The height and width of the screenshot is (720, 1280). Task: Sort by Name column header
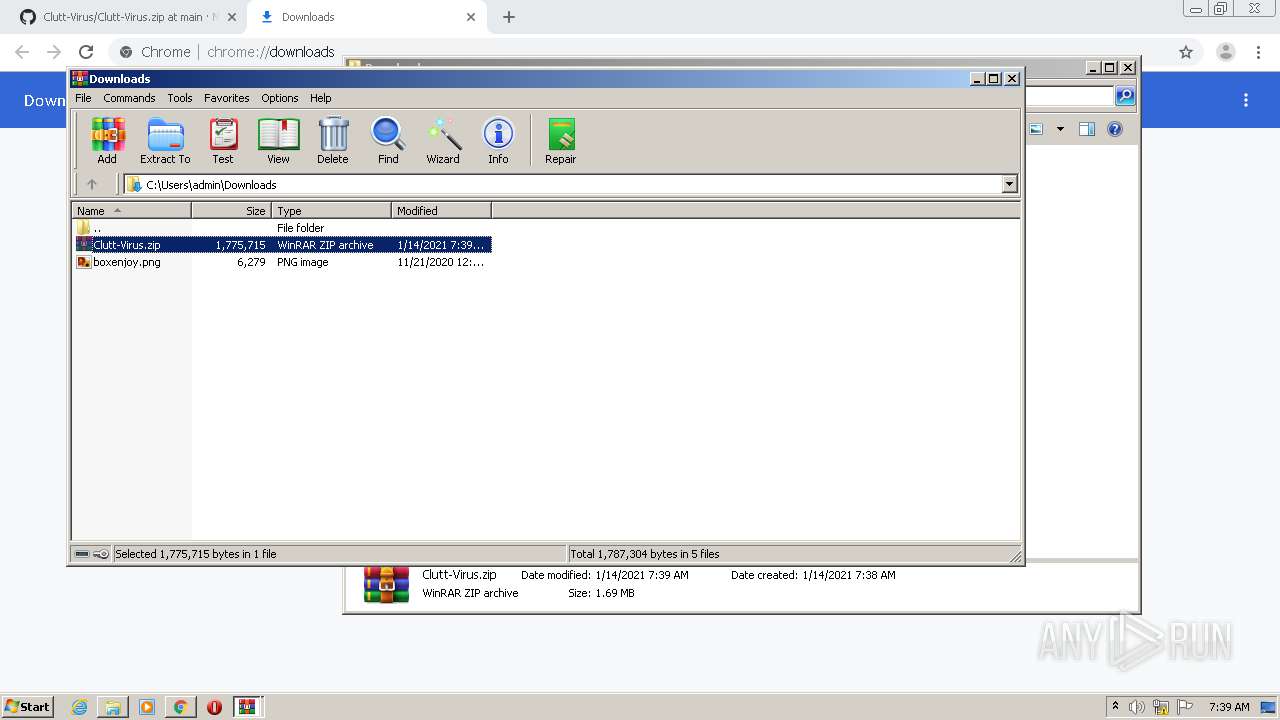(x=131, y=211)
